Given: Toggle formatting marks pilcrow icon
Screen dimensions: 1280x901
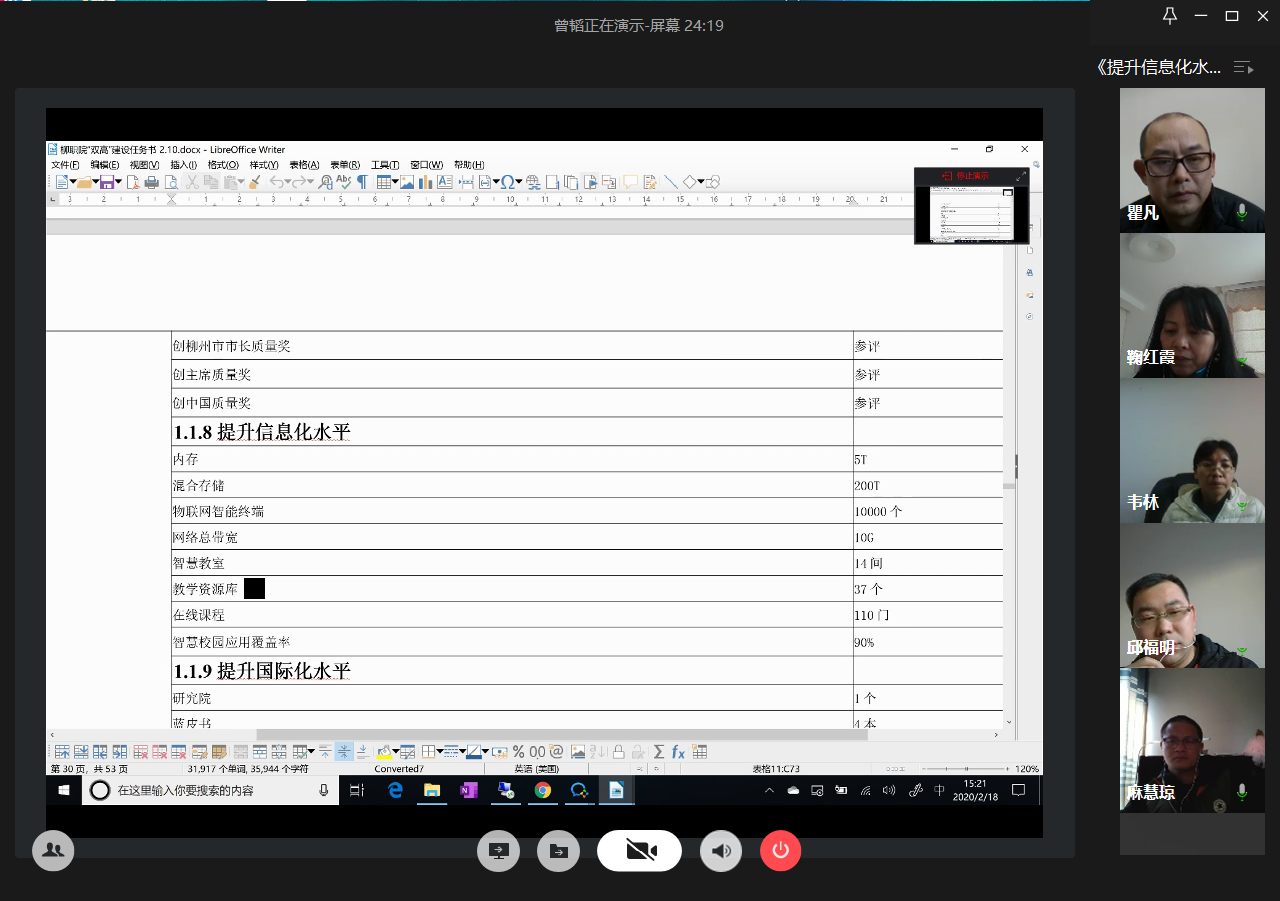Looking at the screenshot, I should [x=362, y=182].
